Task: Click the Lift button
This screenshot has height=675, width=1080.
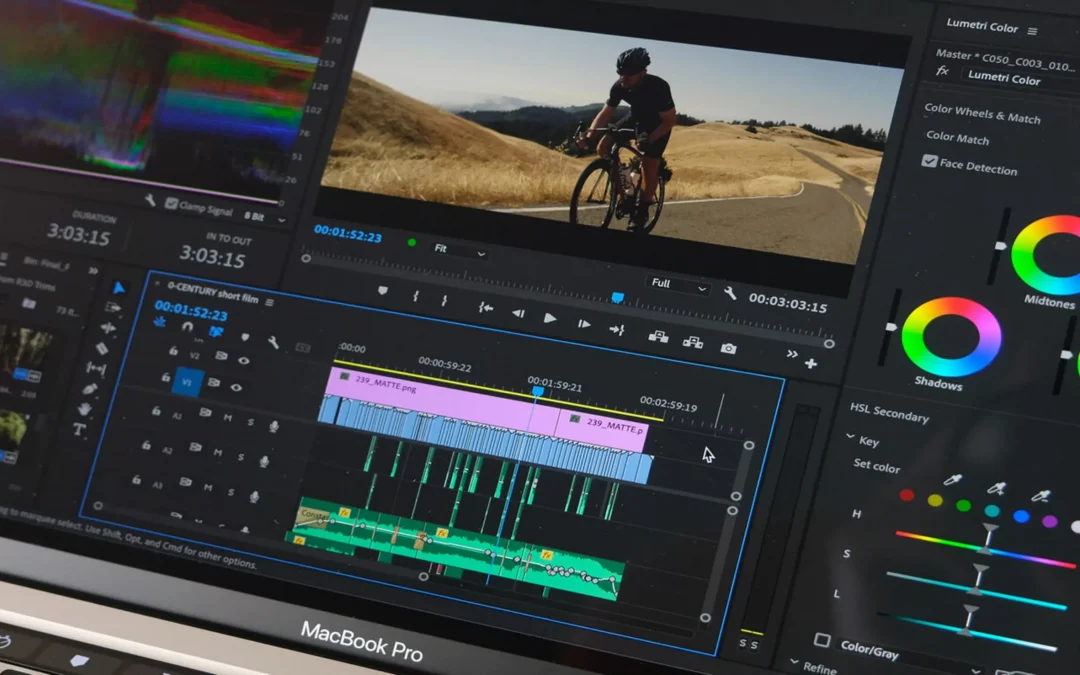Action: [658, 336]
